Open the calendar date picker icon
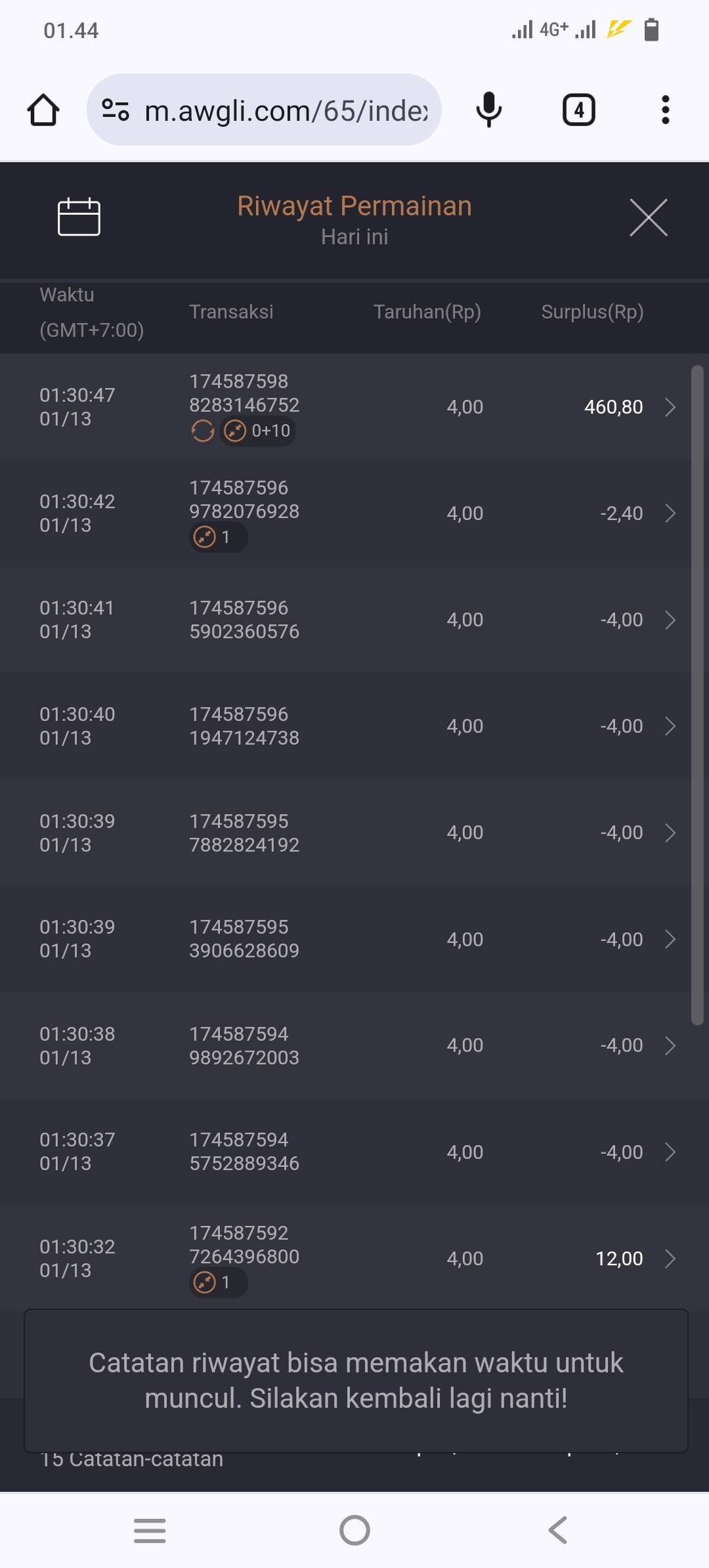The width and height of the screenshot is (709, 1568). [79, 217]
